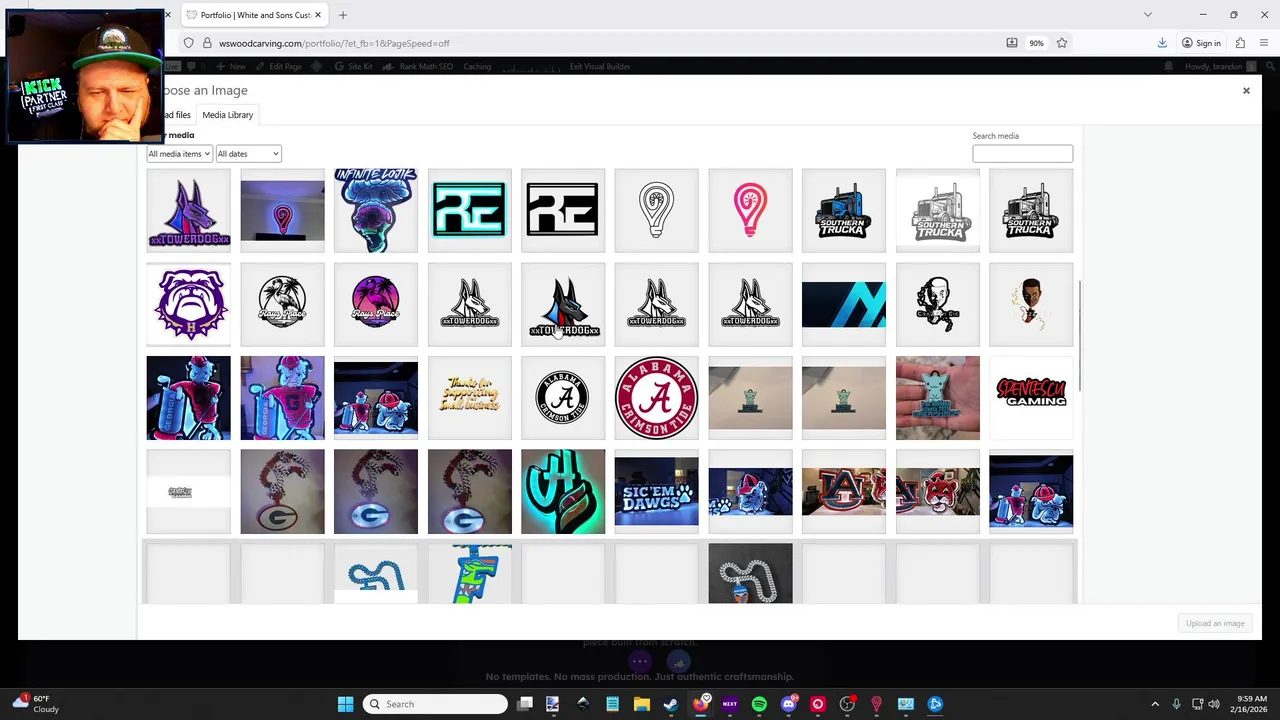Open File Explorer from the taskbar
Image resolution: width=1280 pixels, height=720 pixels.
coord(641,704)
